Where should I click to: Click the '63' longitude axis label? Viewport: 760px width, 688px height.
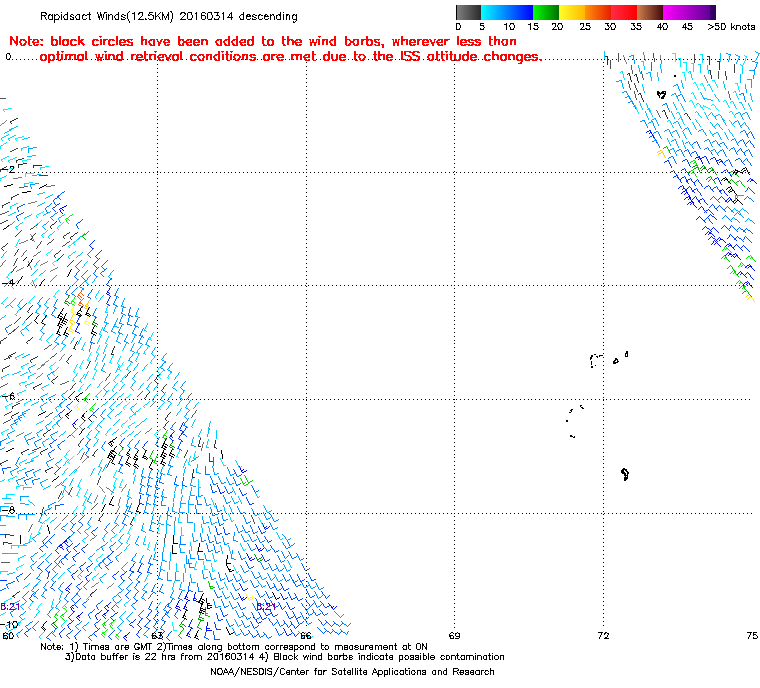[x=157, y=636]
